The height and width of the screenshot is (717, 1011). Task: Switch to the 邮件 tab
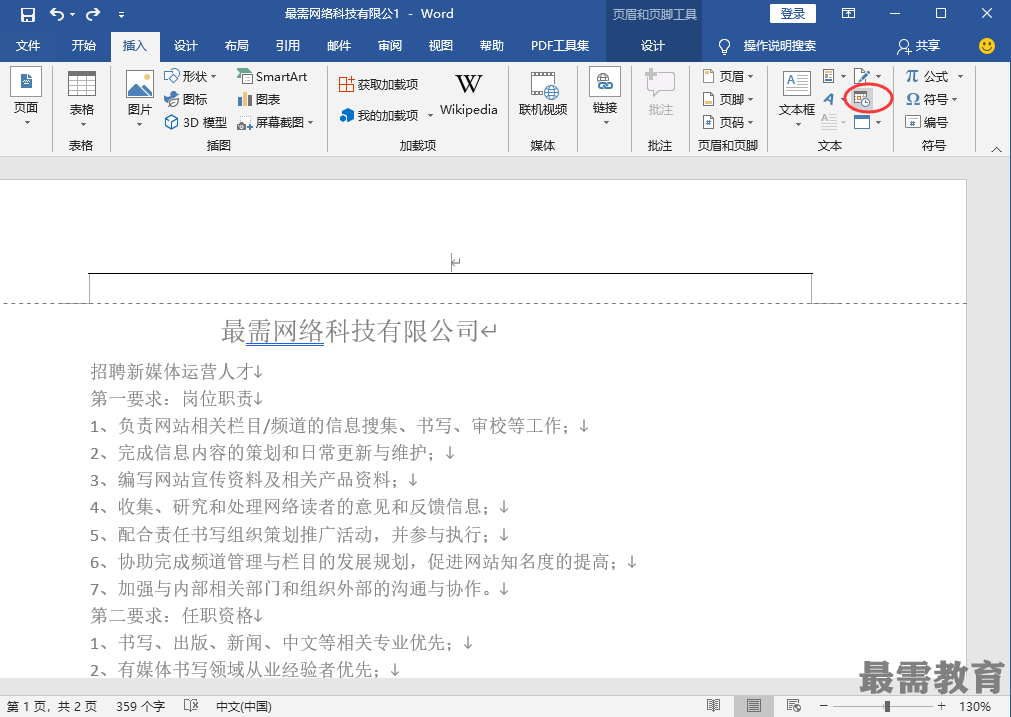coord(339,46)
